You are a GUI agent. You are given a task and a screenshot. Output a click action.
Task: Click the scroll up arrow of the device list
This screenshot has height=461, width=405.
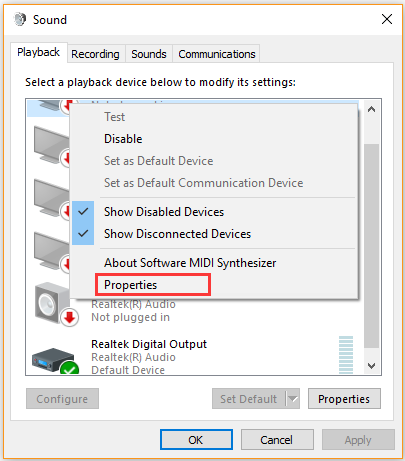point(371,109)
